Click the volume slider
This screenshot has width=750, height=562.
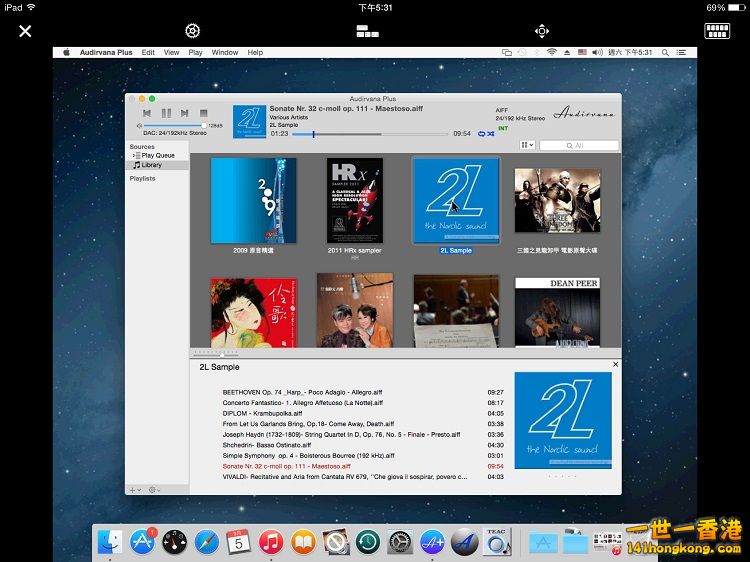pos(175,125)
